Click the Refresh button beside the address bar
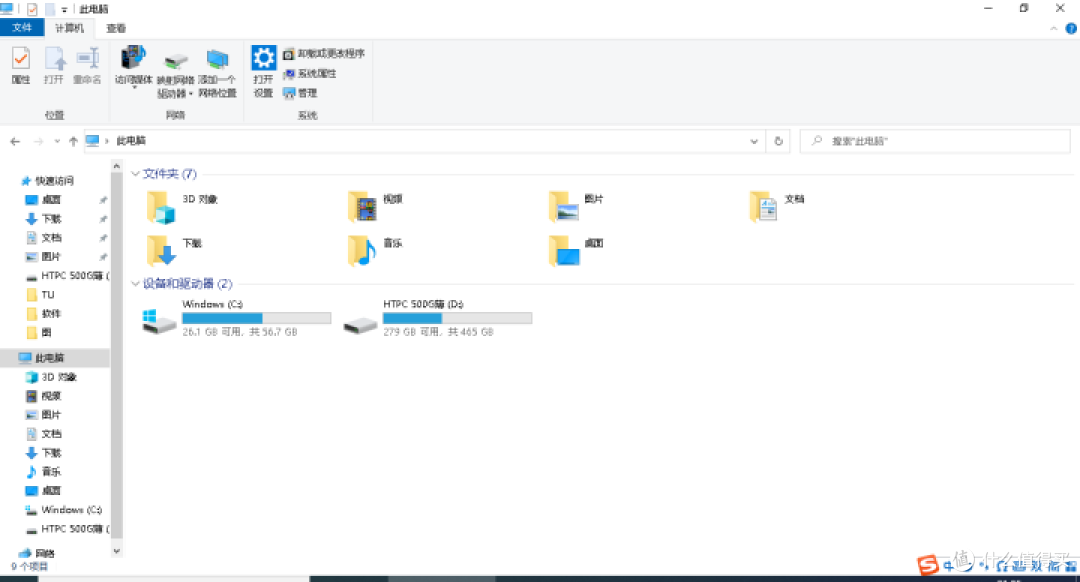This screenshot has width=1080, height=582. pos(778,141)
